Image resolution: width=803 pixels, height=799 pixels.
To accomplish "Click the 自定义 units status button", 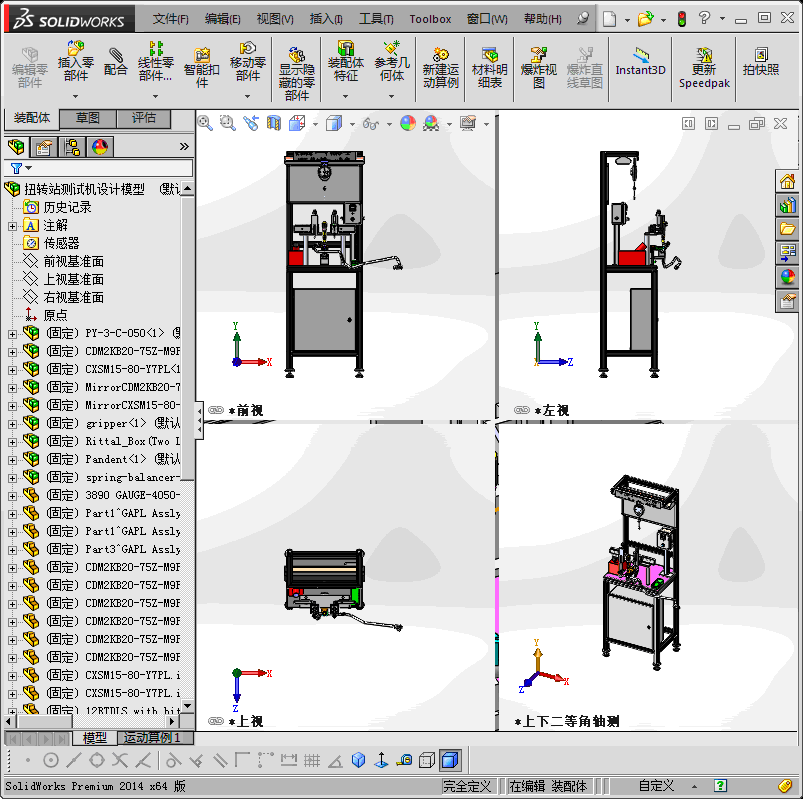I will click(656, 786).
